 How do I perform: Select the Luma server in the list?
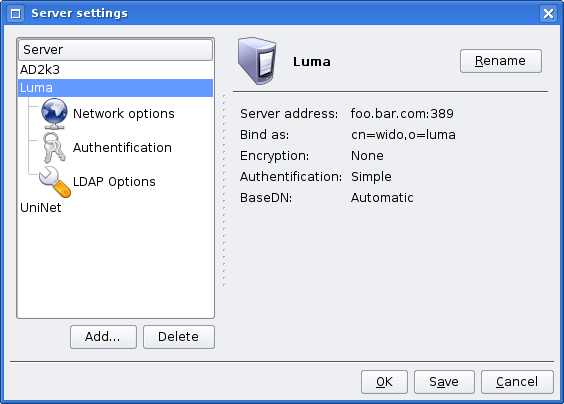[x=115, y=88]
